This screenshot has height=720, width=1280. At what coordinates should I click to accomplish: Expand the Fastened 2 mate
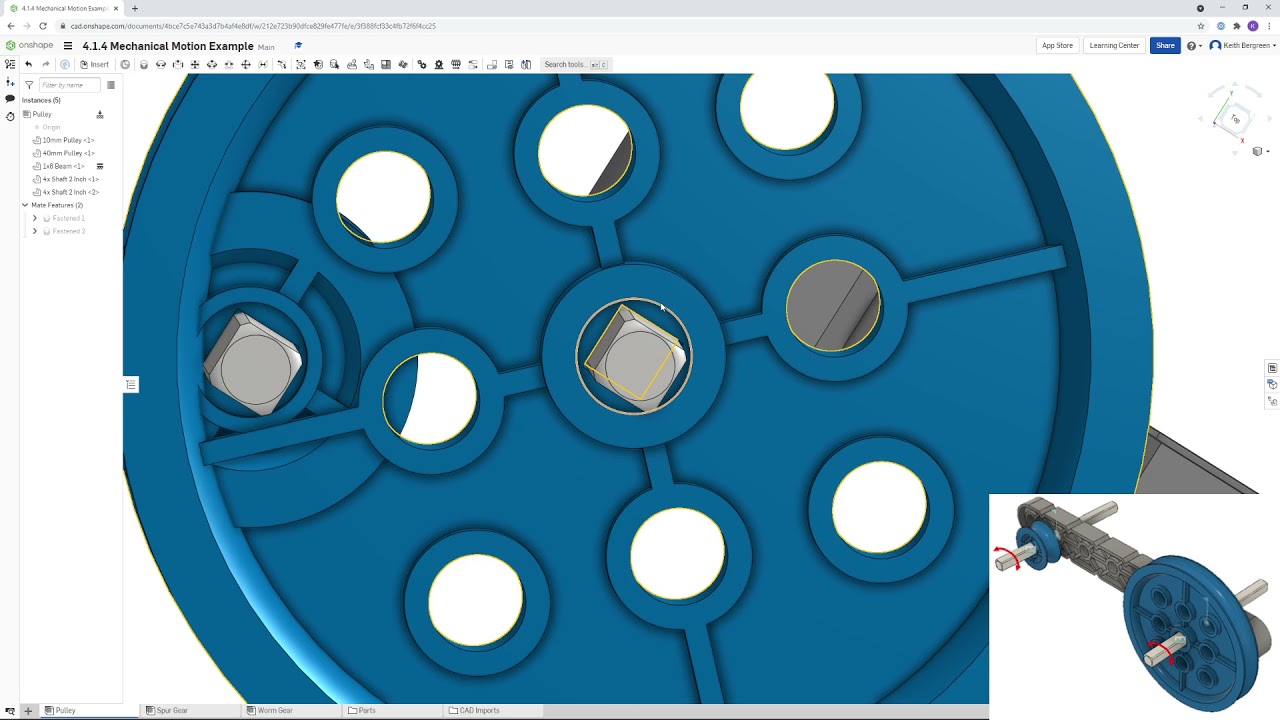pyautogui.click(x=35, y=231)
